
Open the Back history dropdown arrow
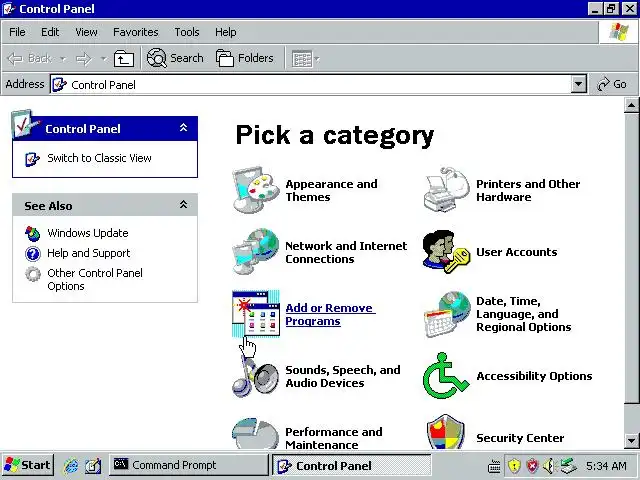[62, 59]
